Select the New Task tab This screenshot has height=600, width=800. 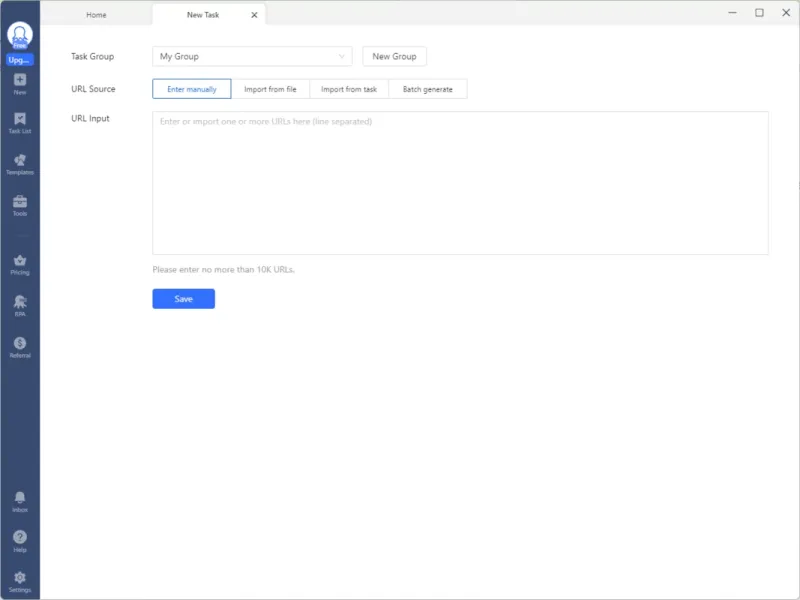click(203, 15)
